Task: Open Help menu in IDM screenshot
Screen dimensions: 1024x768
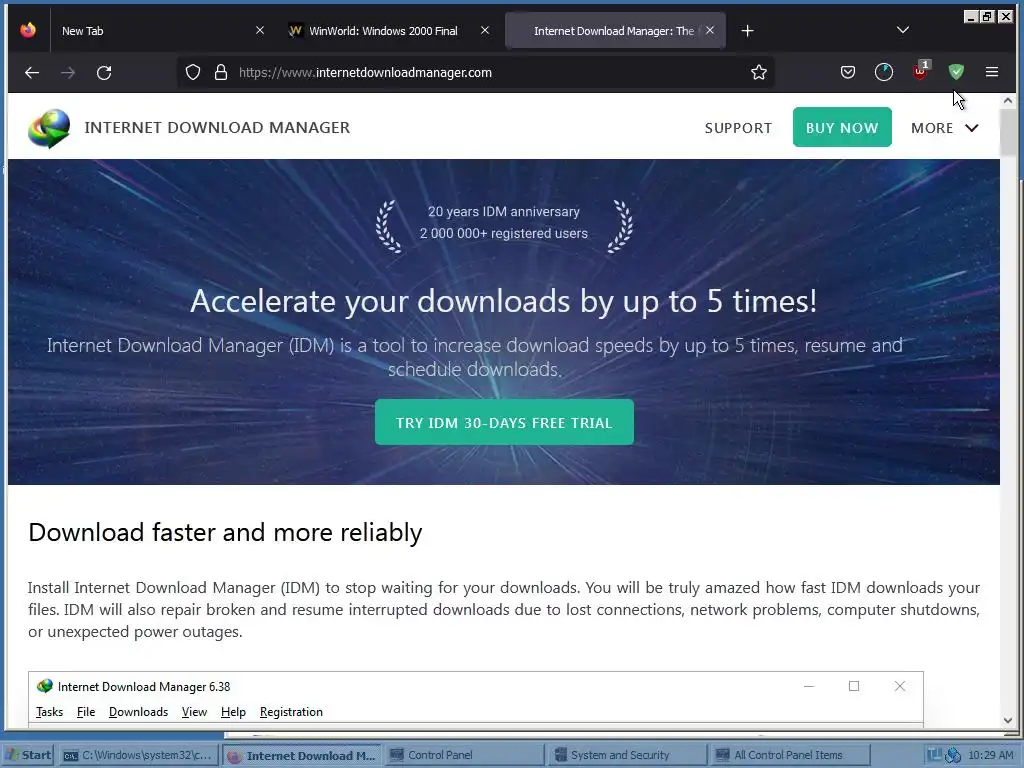Action: tap(233, 712)
